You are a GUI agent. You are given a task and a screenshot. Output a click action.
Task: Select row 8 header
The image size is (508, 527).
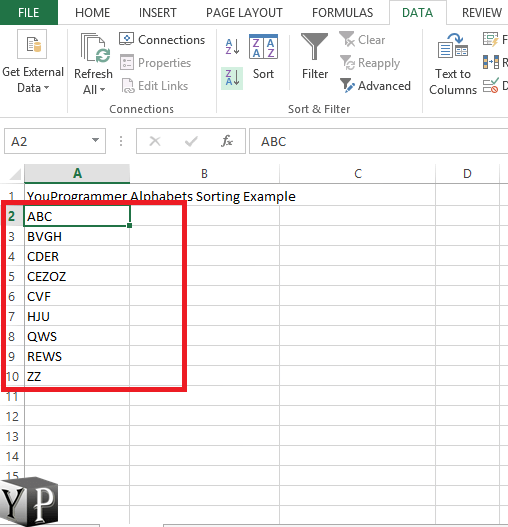click(12, 336)
